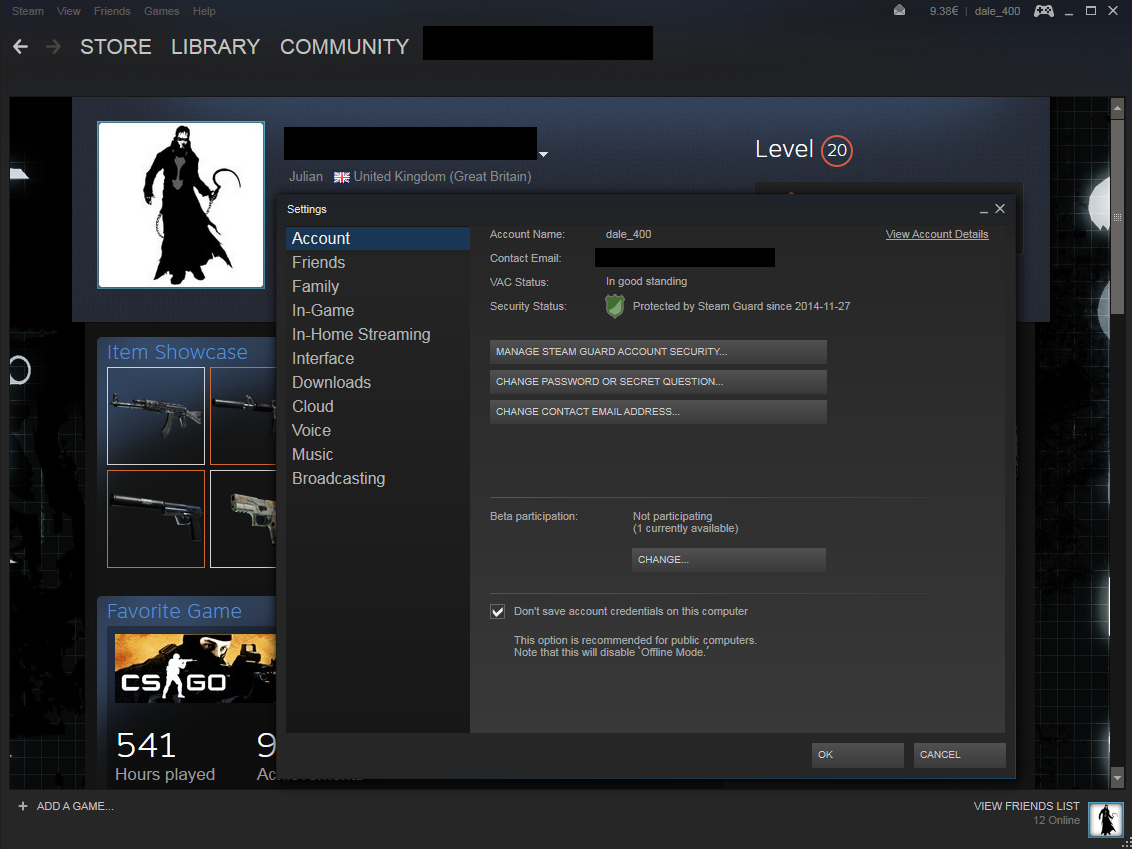Select Downloads settings category
The width and height of the screenshot is (1132, 849).
point(378,383)
